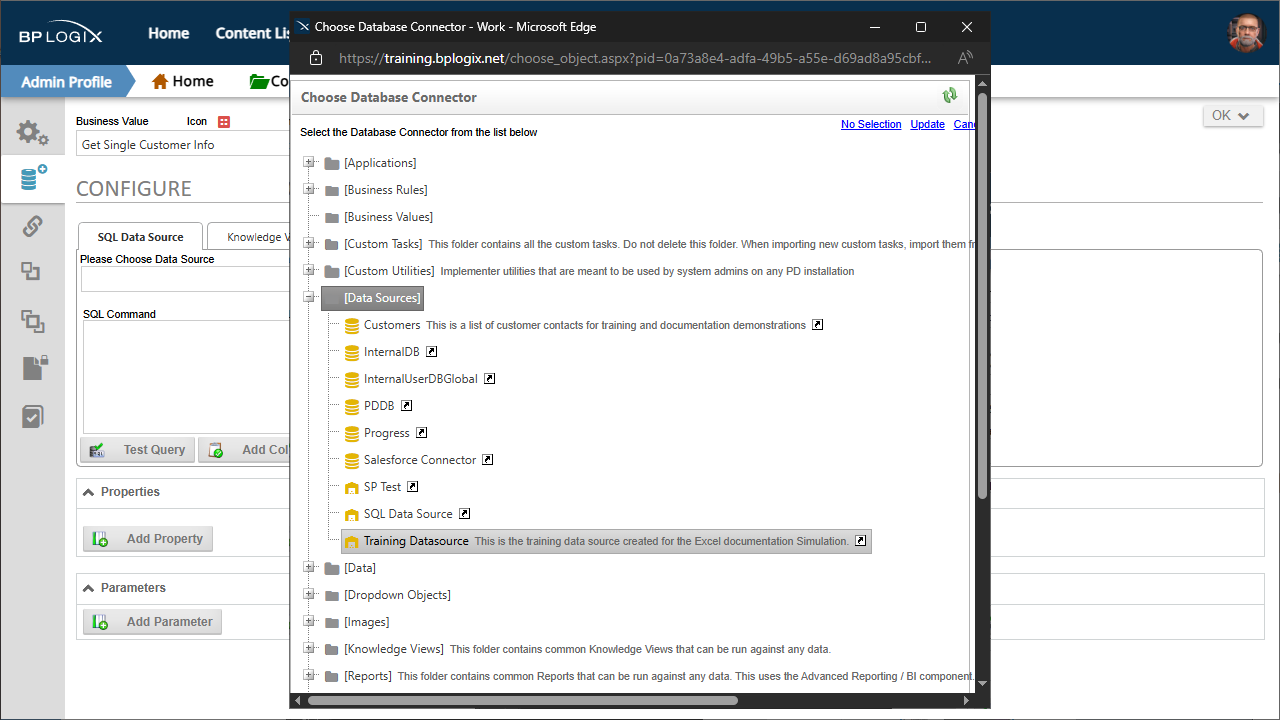Click the Admin Profile breadcrumb
Image resolution: width=1280 pixels, height=720 pixels.
[66, 82]
